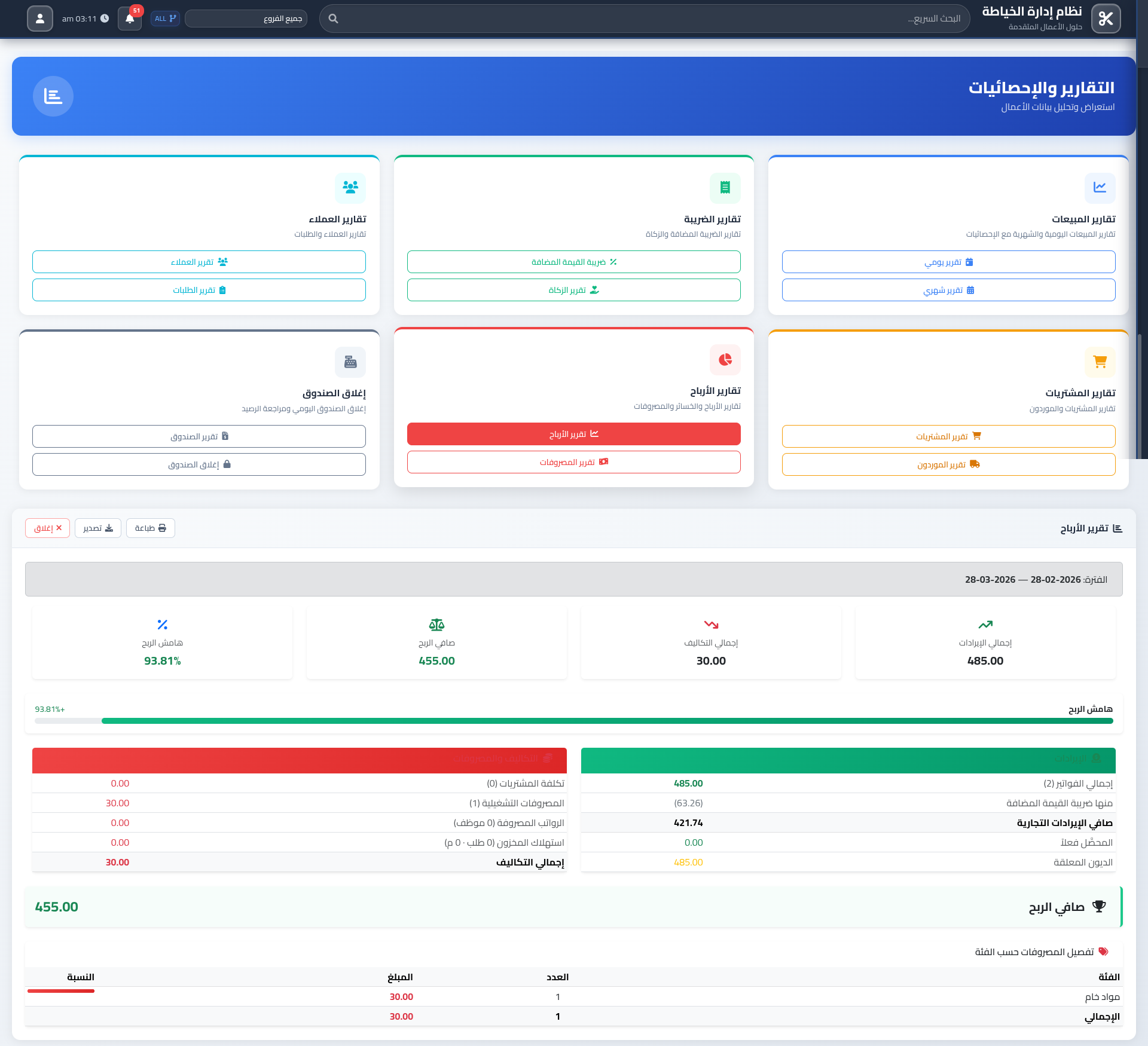The height and width of the screenshot is (1046, 1148).
Task: Click the customers reports people icon
Action: click(350, 188)
